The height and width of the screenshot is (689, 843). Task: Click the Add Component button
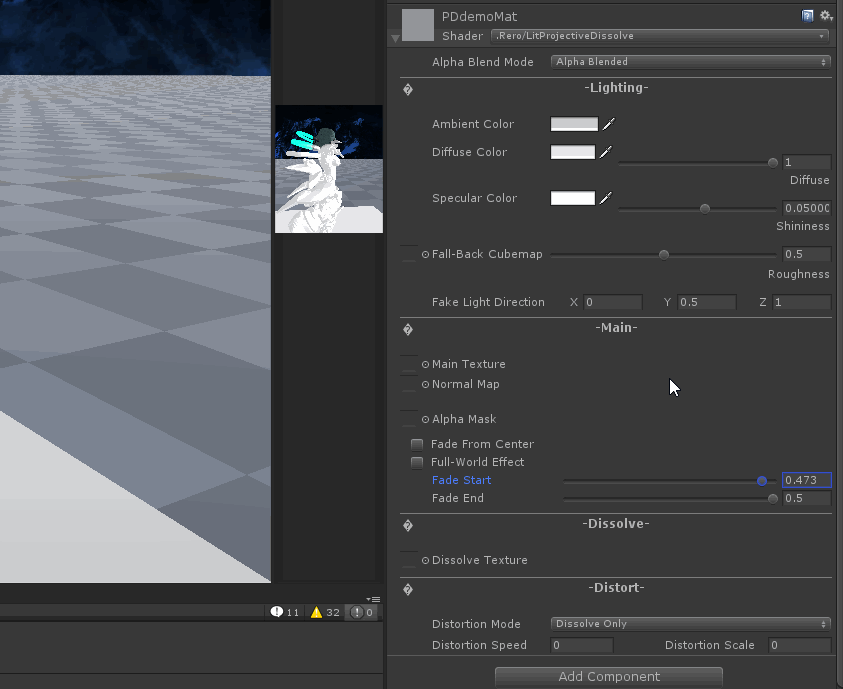point(608,676)
